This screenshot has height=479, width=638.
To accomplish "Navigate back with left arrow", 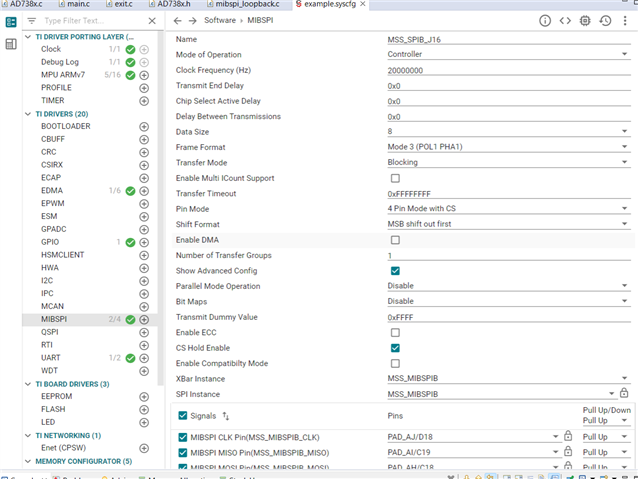I will 177,21.
